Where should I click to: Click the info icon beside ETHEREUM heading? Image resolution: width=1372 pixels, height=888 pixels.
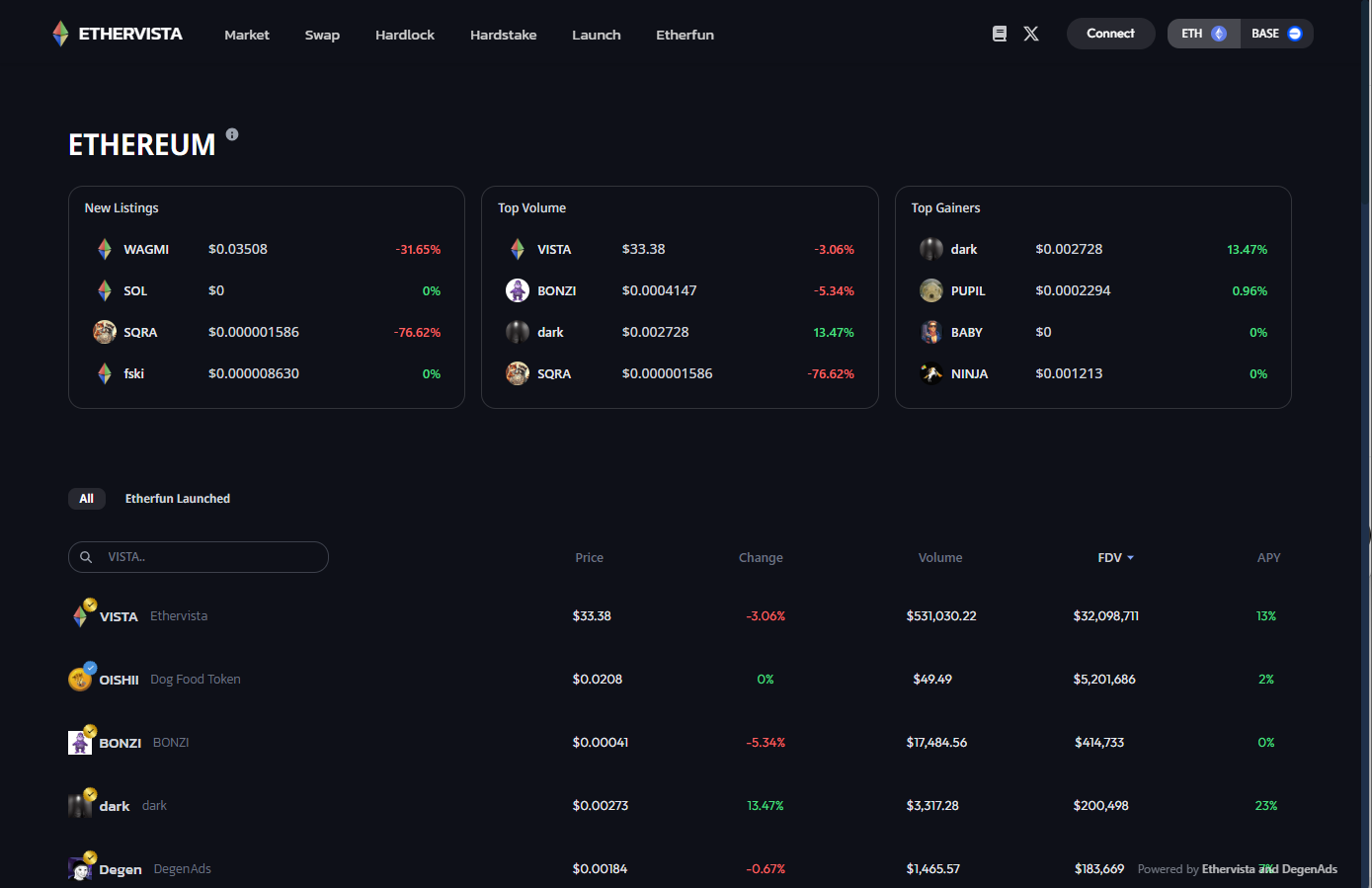[x=232, y=134]
